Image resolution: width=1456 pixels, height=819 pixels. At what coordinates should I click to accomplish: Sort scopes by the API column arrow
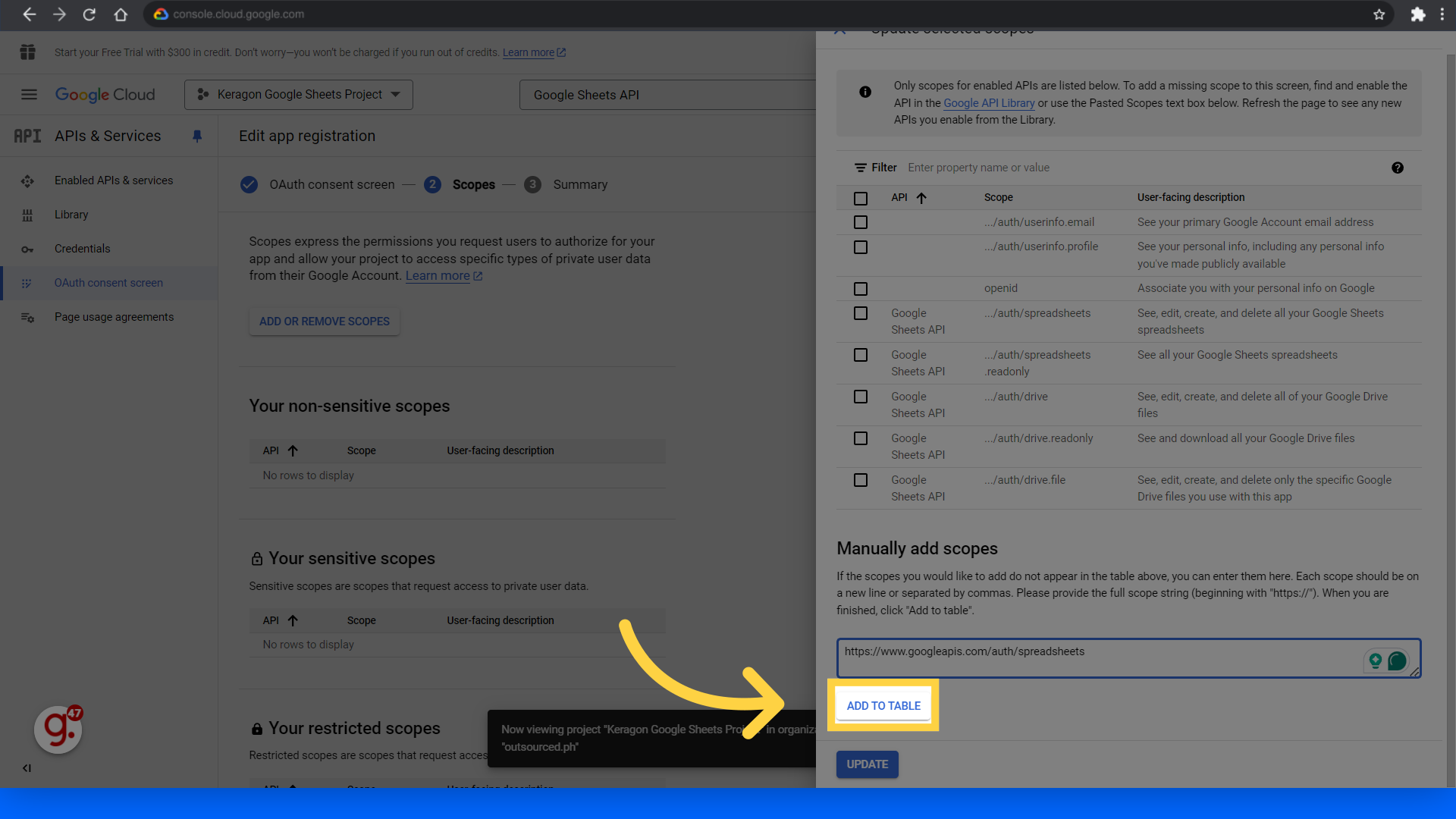(x=921, y=198)
